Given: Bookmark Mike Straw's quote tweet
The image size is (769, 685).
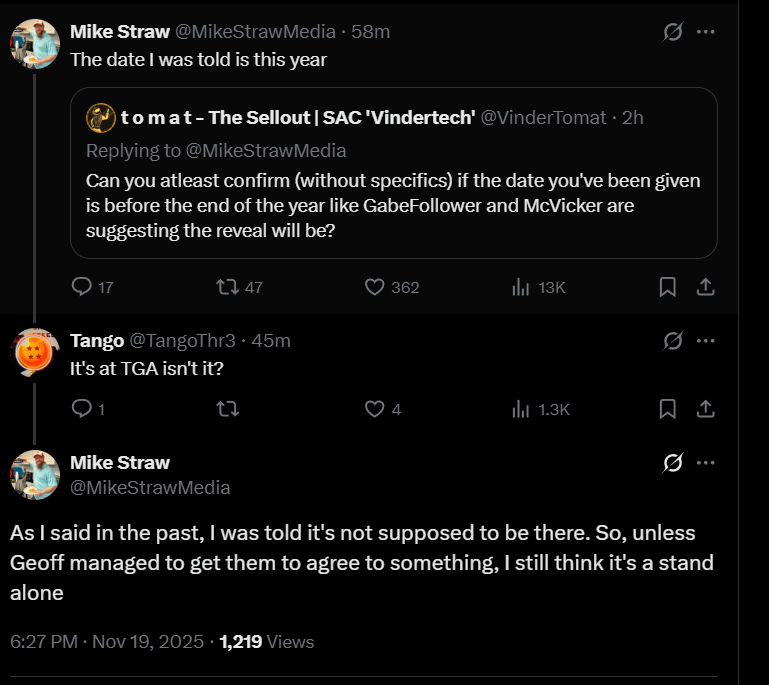Looking at the screenshot, I should click(x=667, y=287).
